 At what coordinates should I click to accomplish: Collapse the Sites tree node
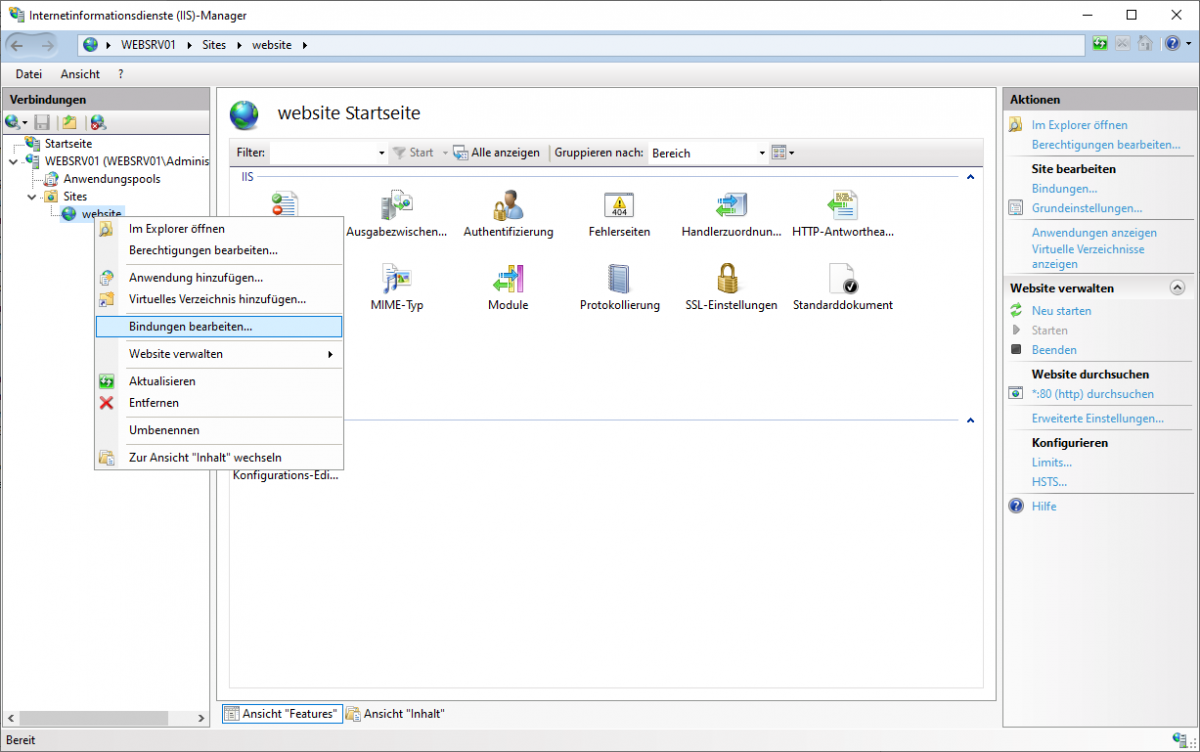(x=32, y=197)
